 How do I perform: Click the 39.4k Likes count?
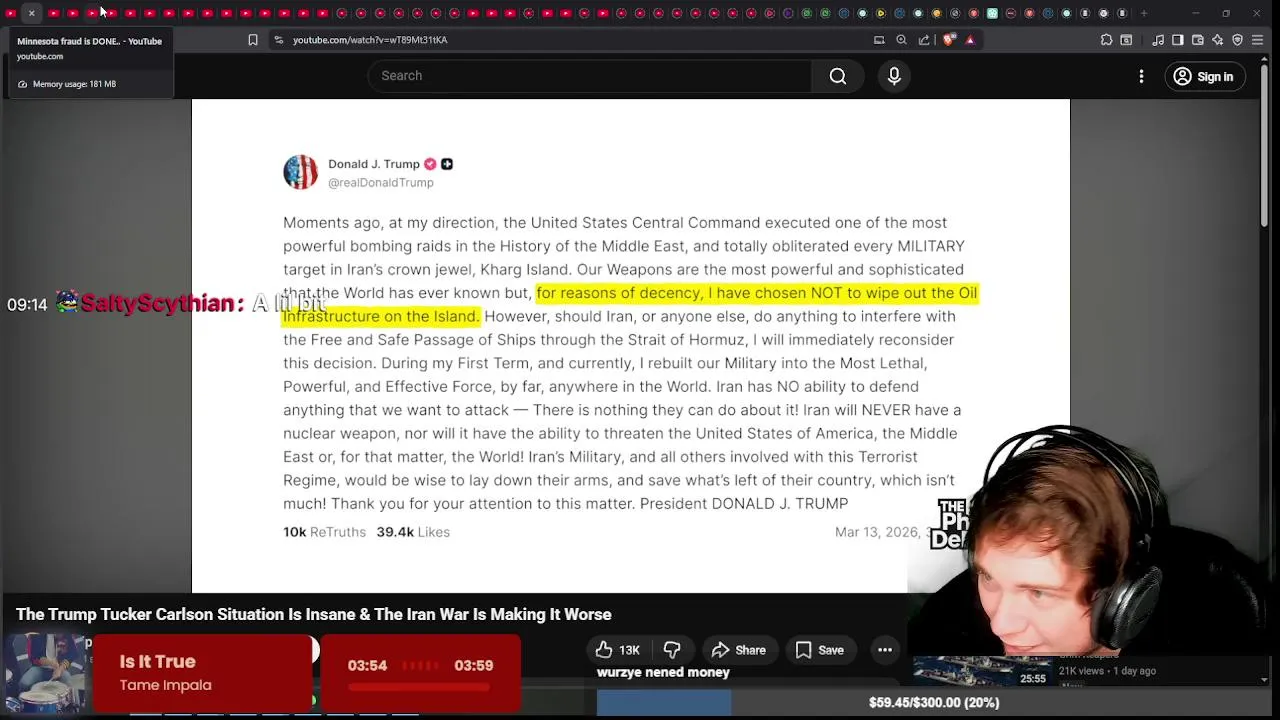tap(413, 532)
